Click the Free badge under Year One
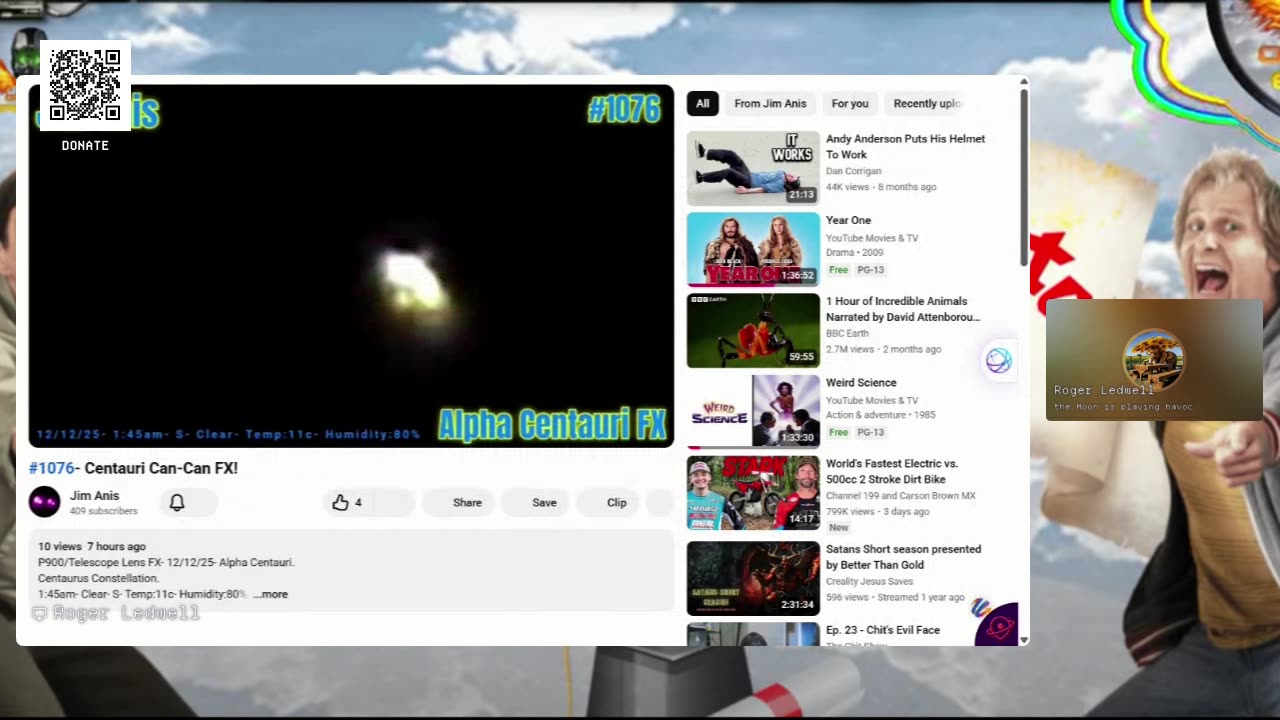 coord(838,270)
